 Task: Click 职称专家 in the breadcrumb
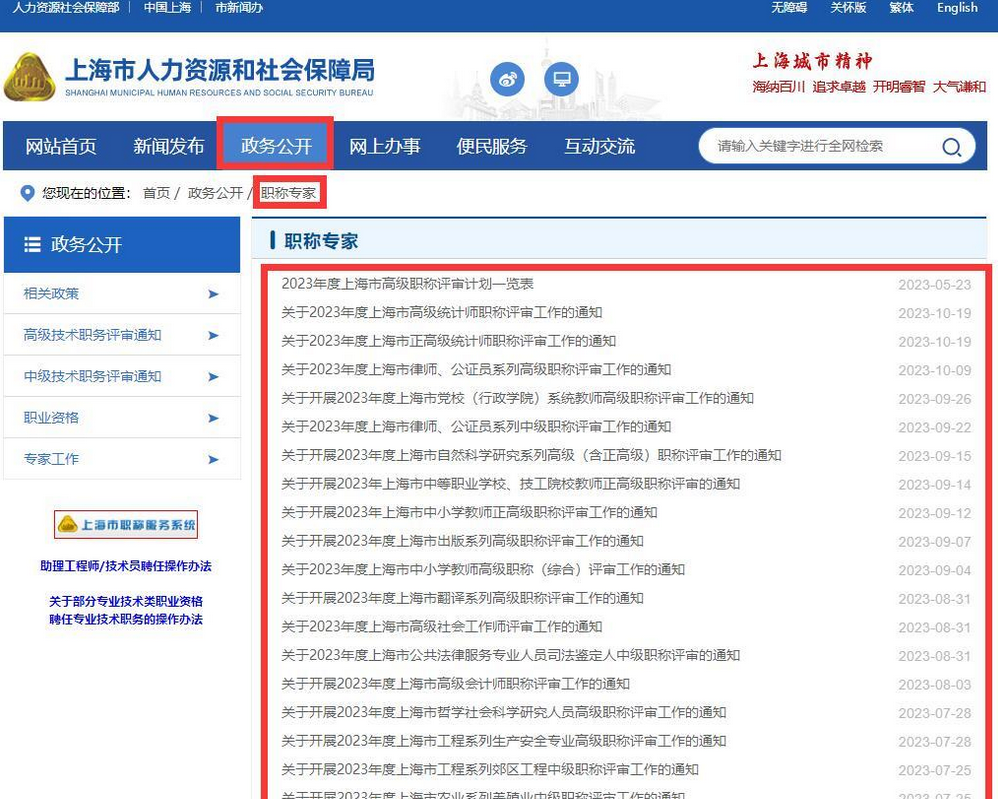[x=288, y=193]
